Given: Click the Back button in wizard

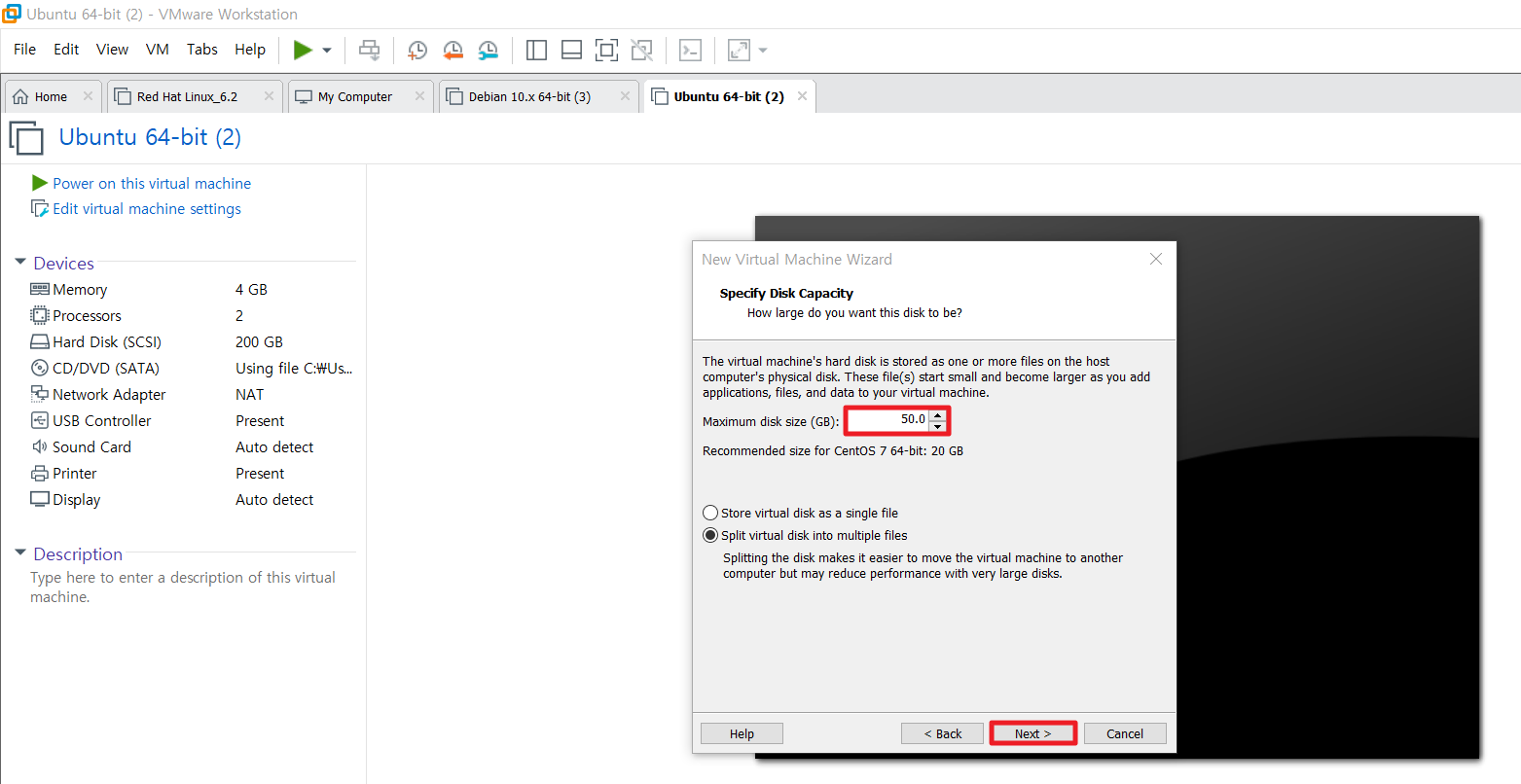Looking at the screenshot, I should 942,733.
